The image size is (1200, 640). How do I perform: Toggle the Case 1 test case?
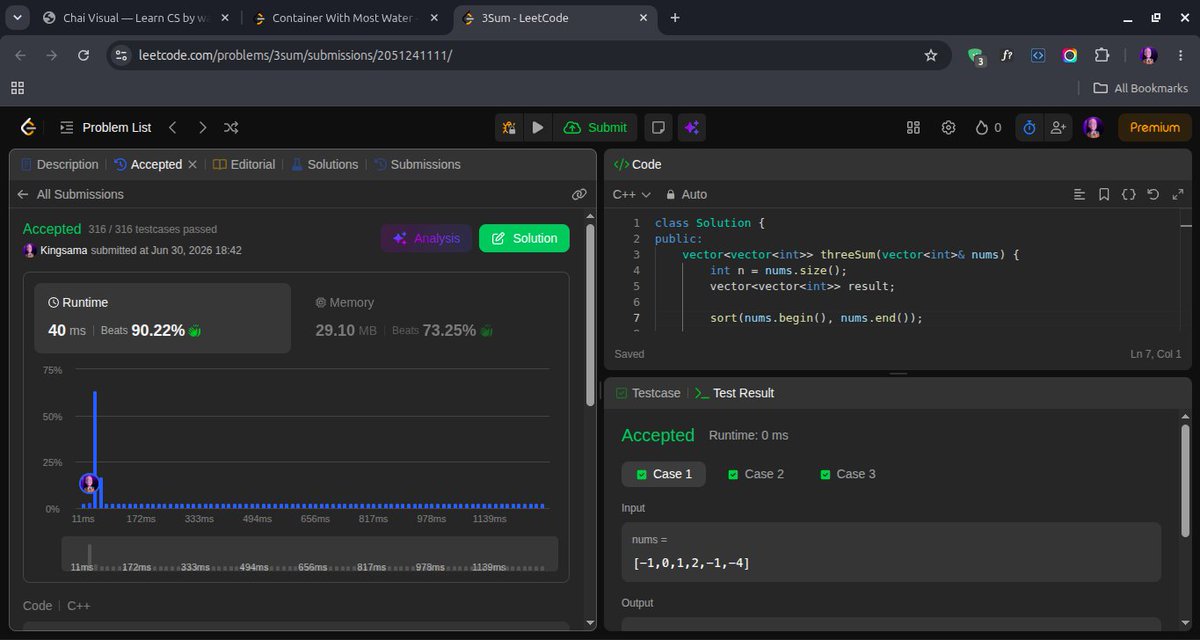[x=663, y=474]
